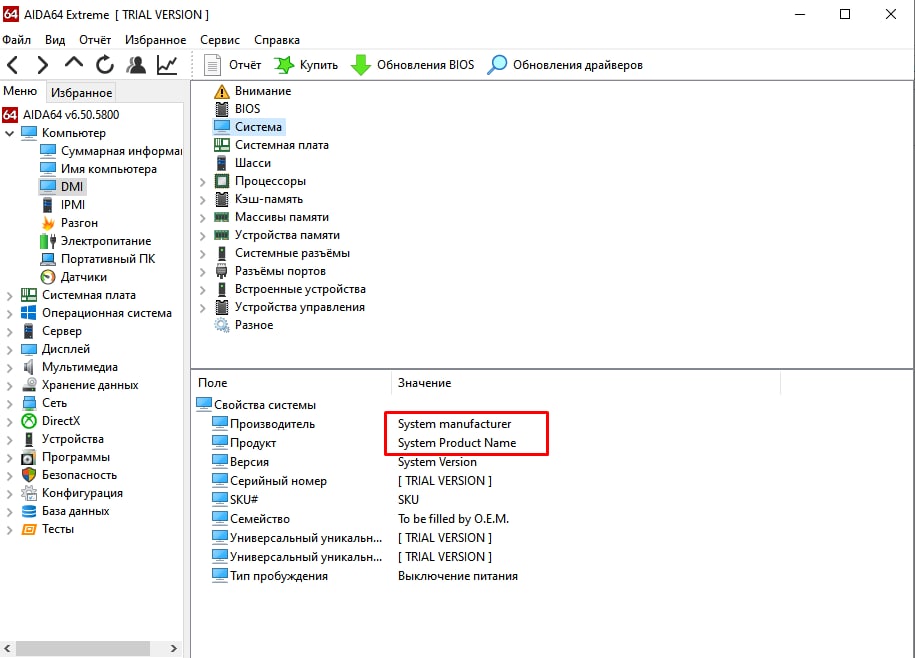This screenshot has height=658, width=915.
Task: Go forward with the right arrow toolbar icon
Action: (42, 65)
